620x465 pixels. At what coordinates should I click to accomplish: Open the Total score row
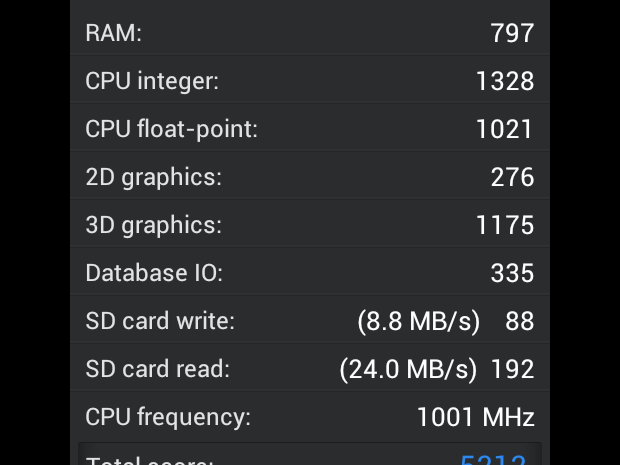click(310, 454)
